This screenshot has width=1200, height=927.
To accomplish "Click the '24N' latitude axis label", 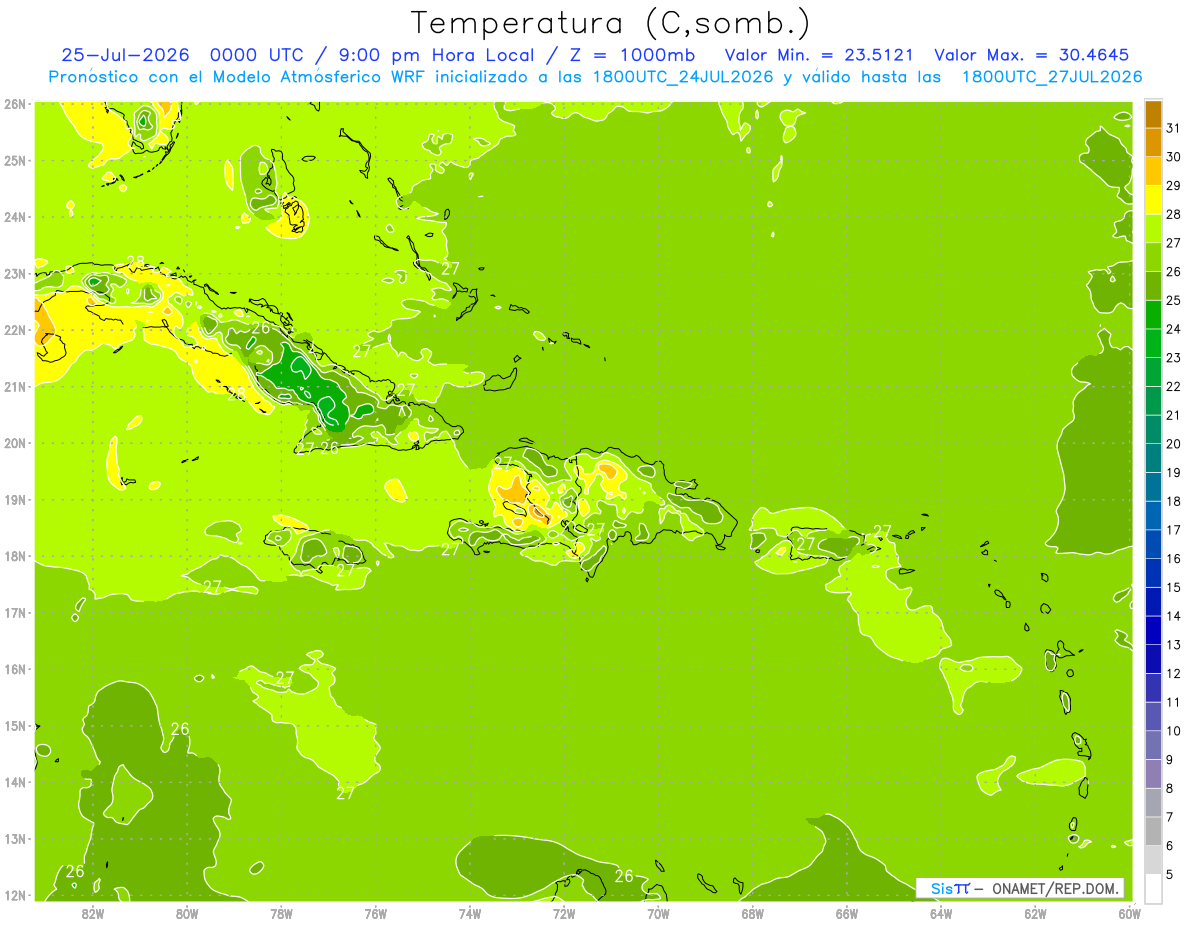I will [15, 217].
